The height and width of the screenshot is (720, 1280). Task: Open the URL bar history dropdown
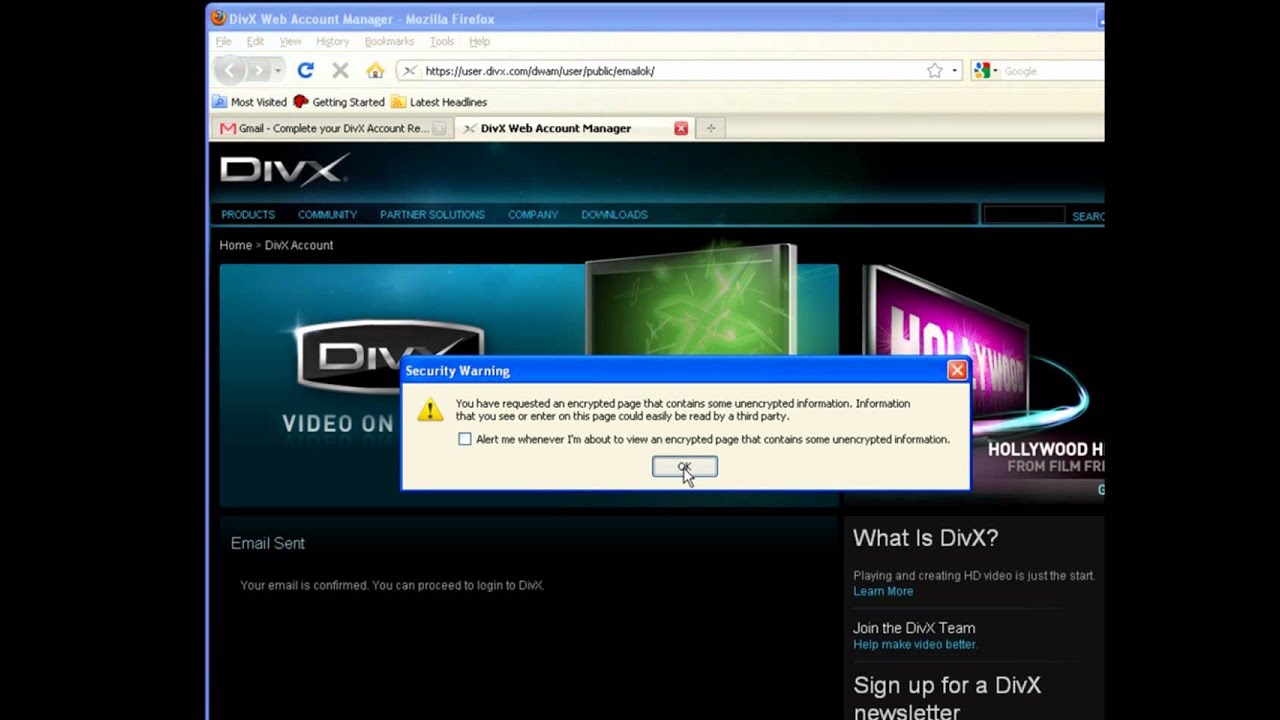954,71
